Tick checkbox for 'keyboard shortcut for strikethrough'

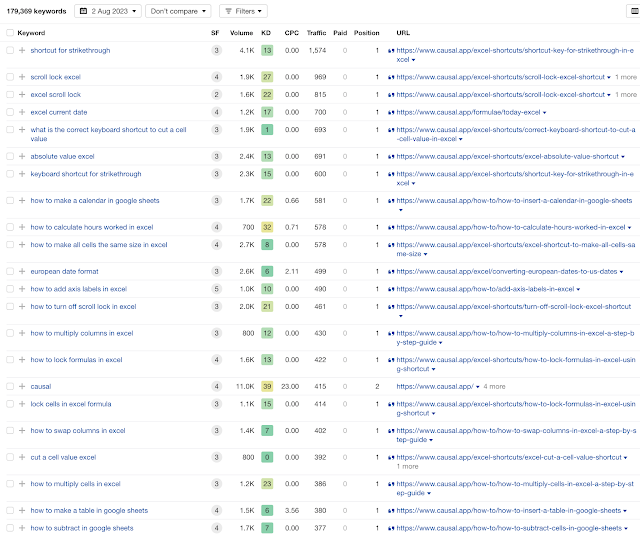click(10, 174)
